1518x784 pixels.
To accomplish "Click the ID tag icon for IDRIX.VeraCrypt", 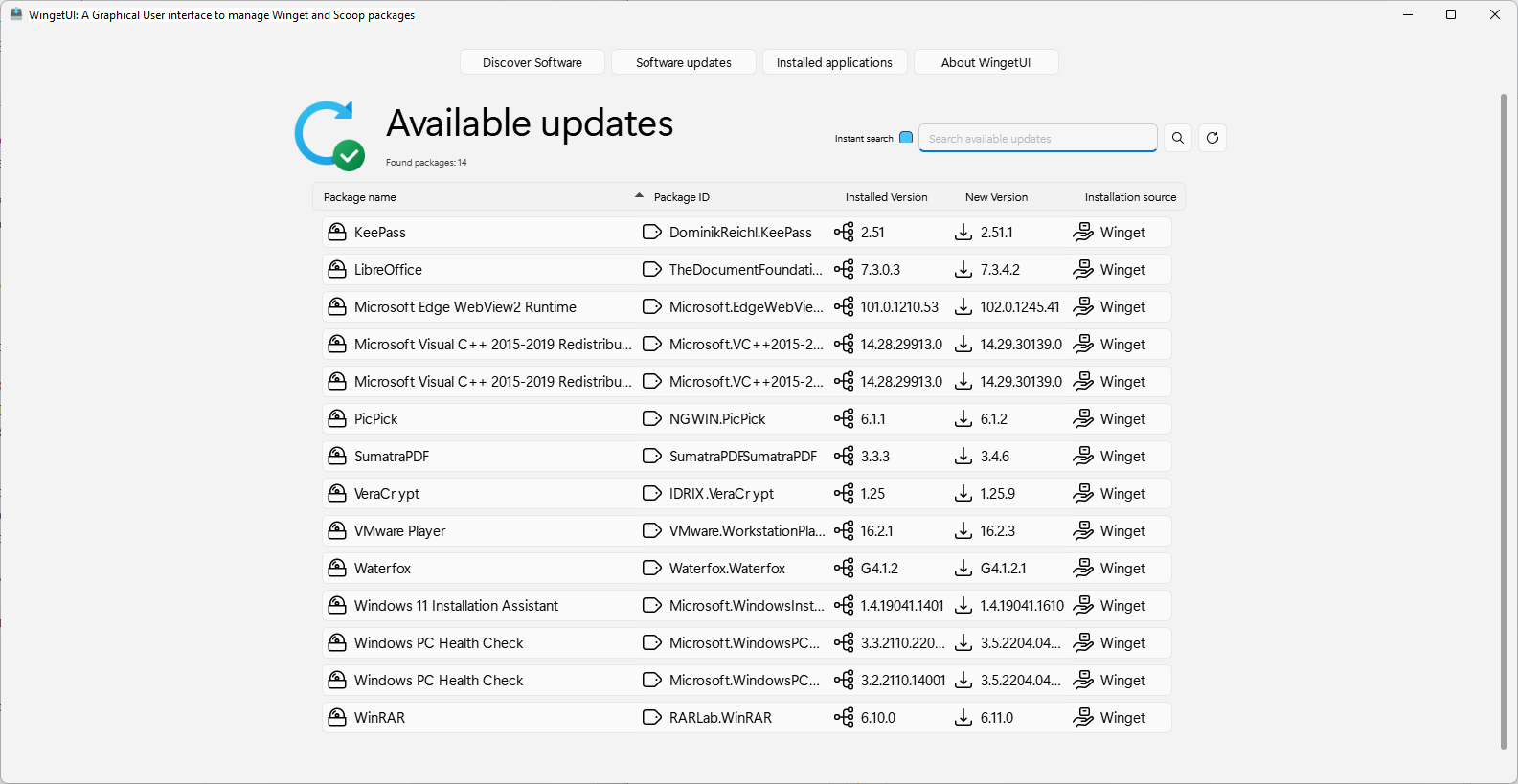I will click(652, 493).
